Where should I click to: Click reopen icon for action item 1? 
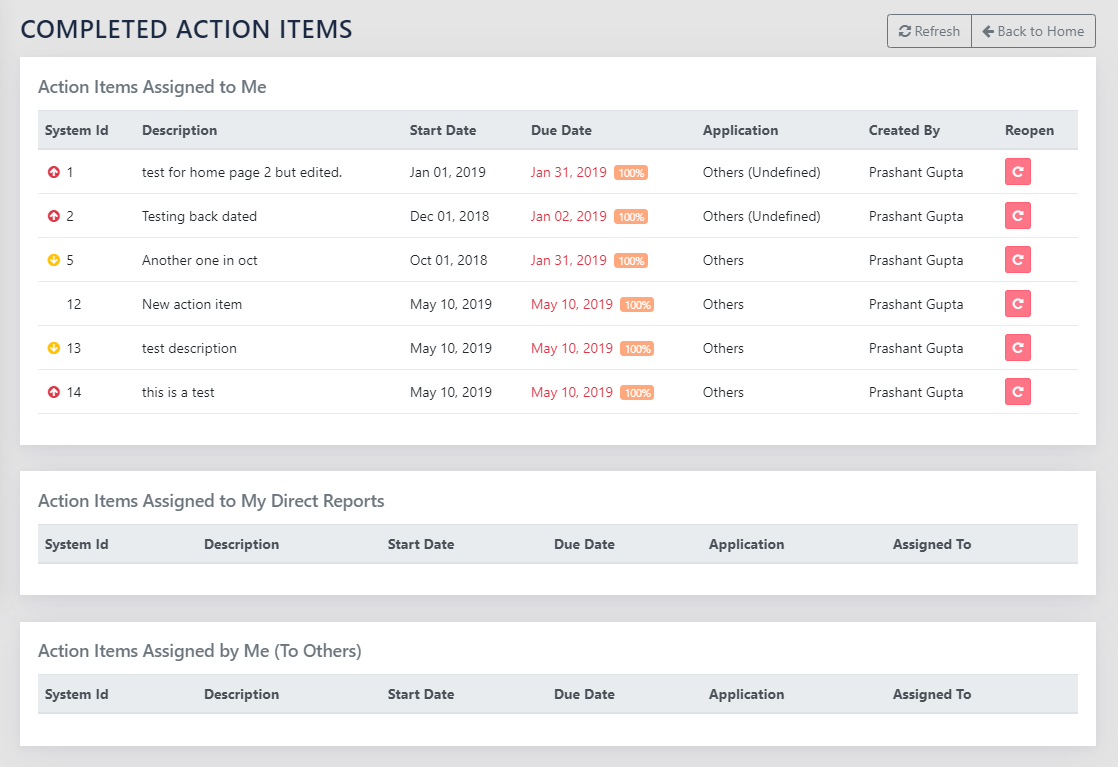1017,172
